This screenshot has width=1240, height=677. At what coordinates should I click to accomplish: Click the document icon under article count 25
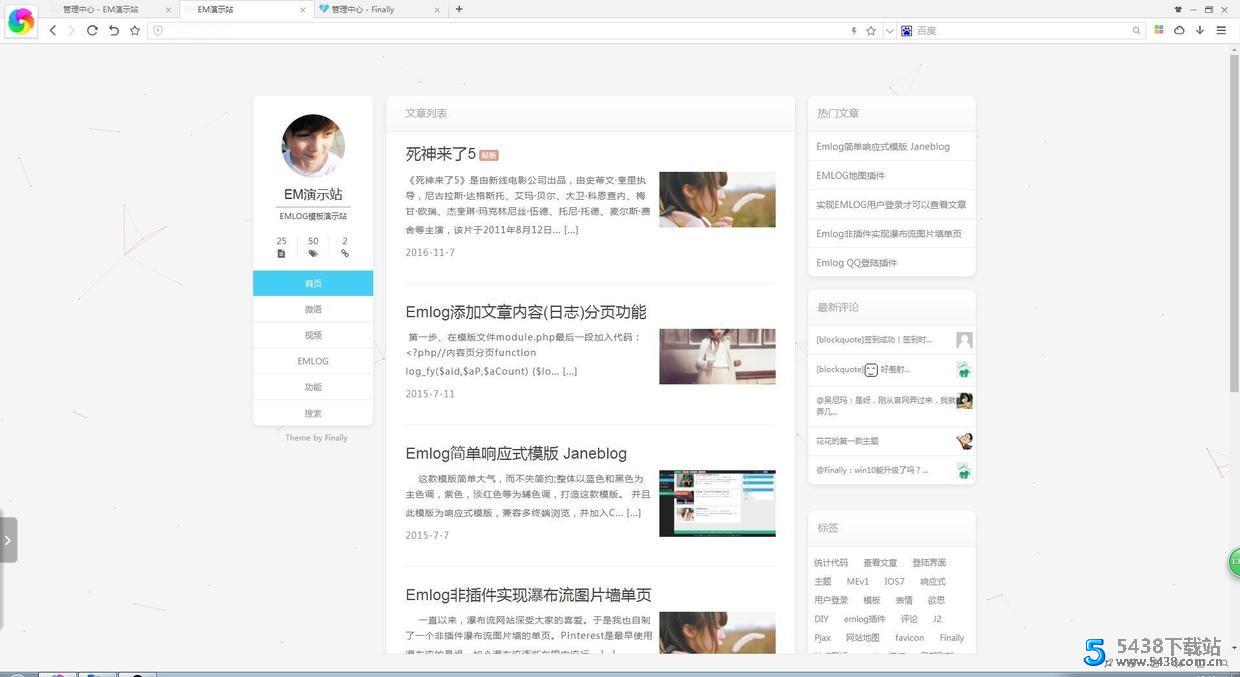coord(281,253)
